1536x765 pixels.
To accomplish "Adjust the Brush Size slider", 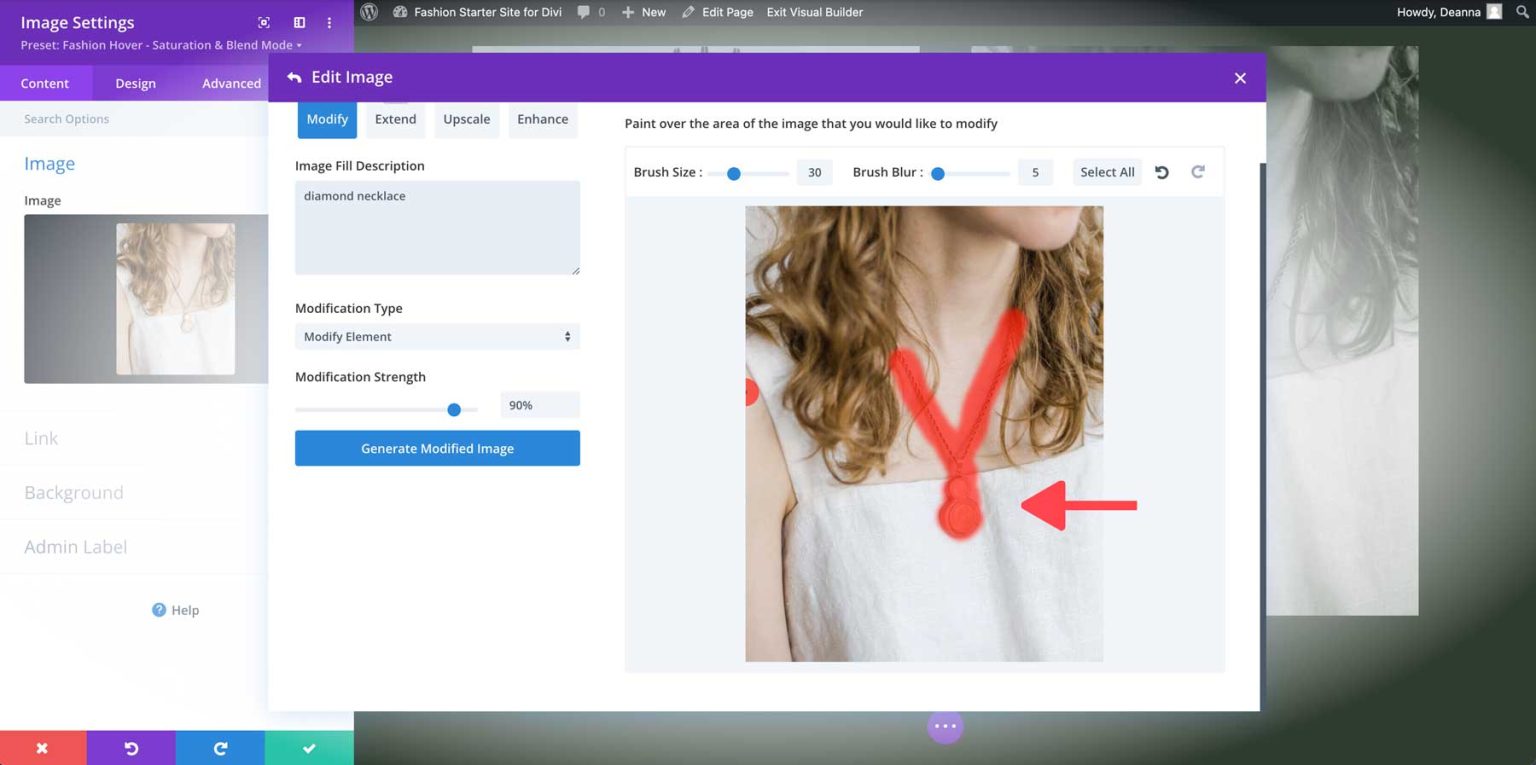I will 736,172.
